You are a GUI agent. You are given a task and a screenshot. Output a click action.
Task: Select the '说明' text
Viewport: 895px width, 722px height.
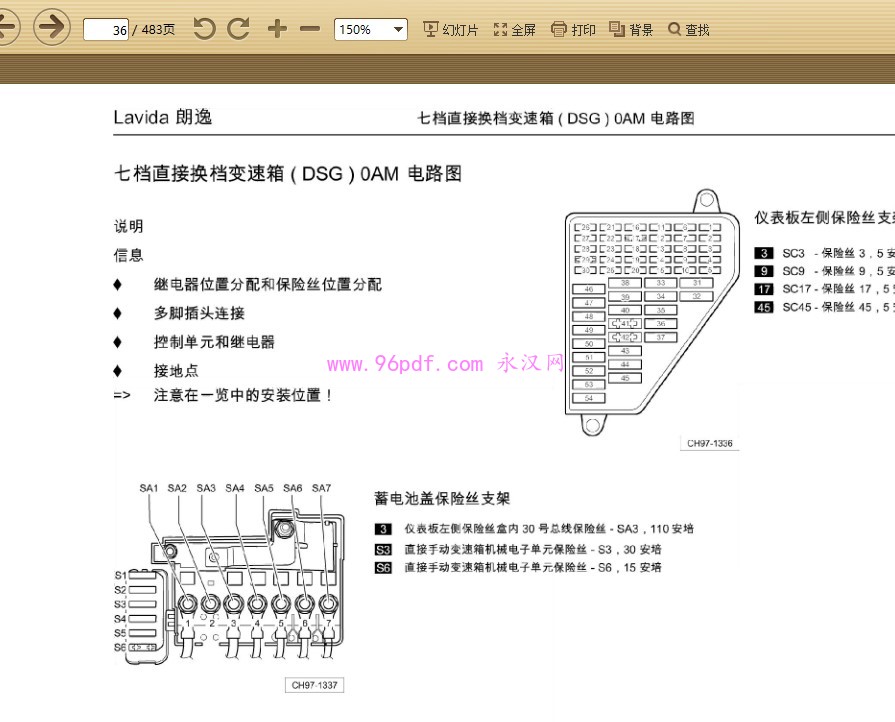point(128,227)
